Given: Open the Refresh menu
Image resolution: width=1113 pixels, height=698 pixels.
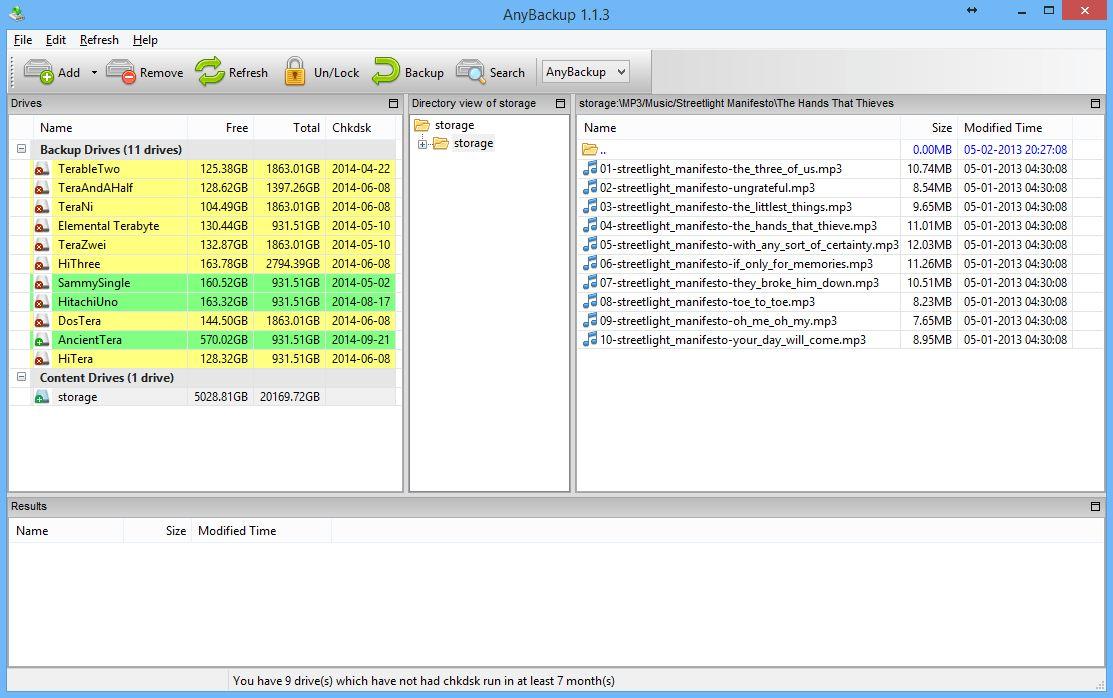Looking at the screenshot, I should 99,40.
